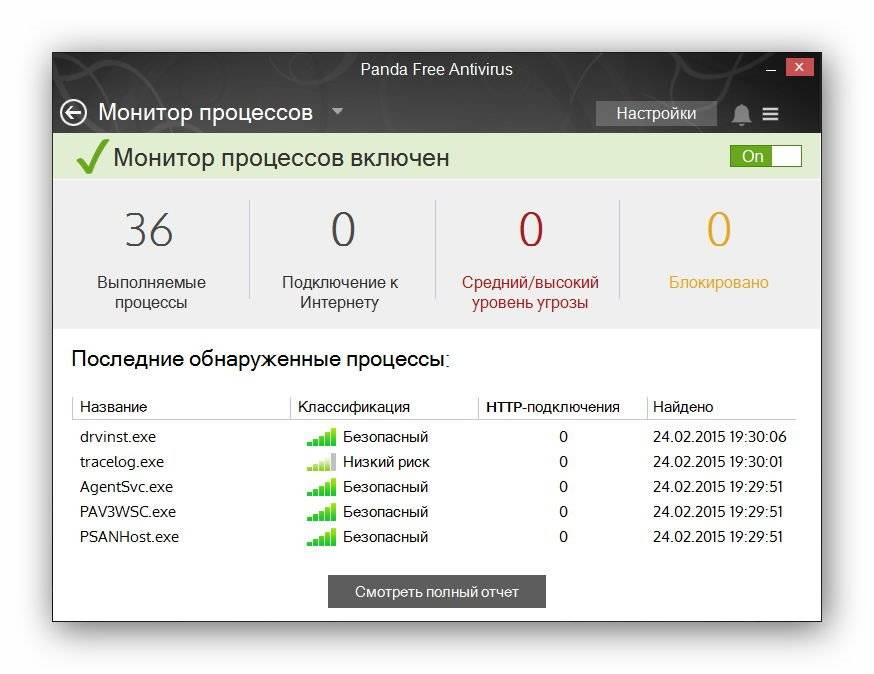Screen dimensions: 874x674
Task: Toggle the process monitor On switch
Action: click(x=765, y=156)
